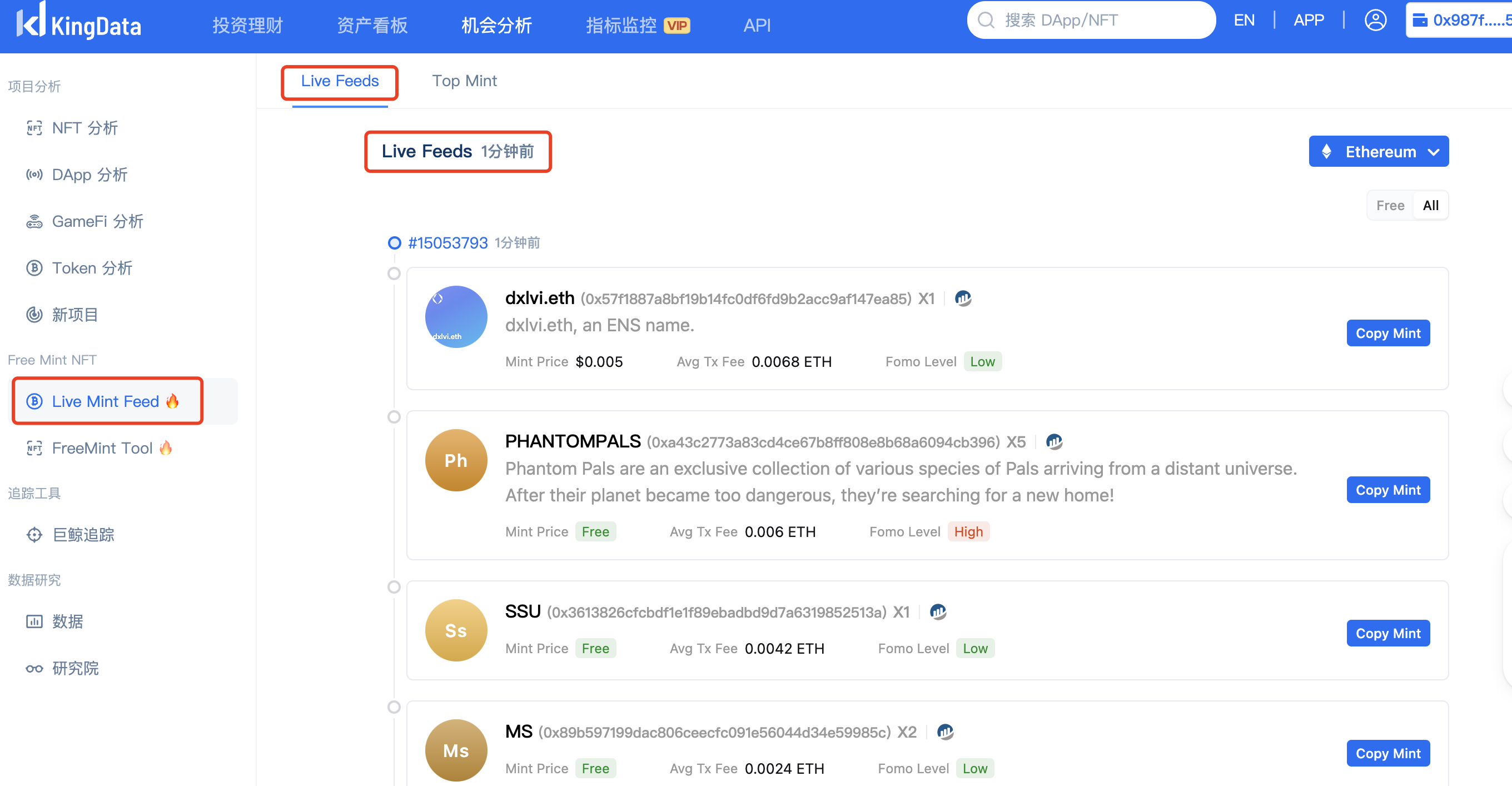Click the NFT 分析 sidebar icon
This screenshot has height=786, width=1512.
click(x=34, y=128)
